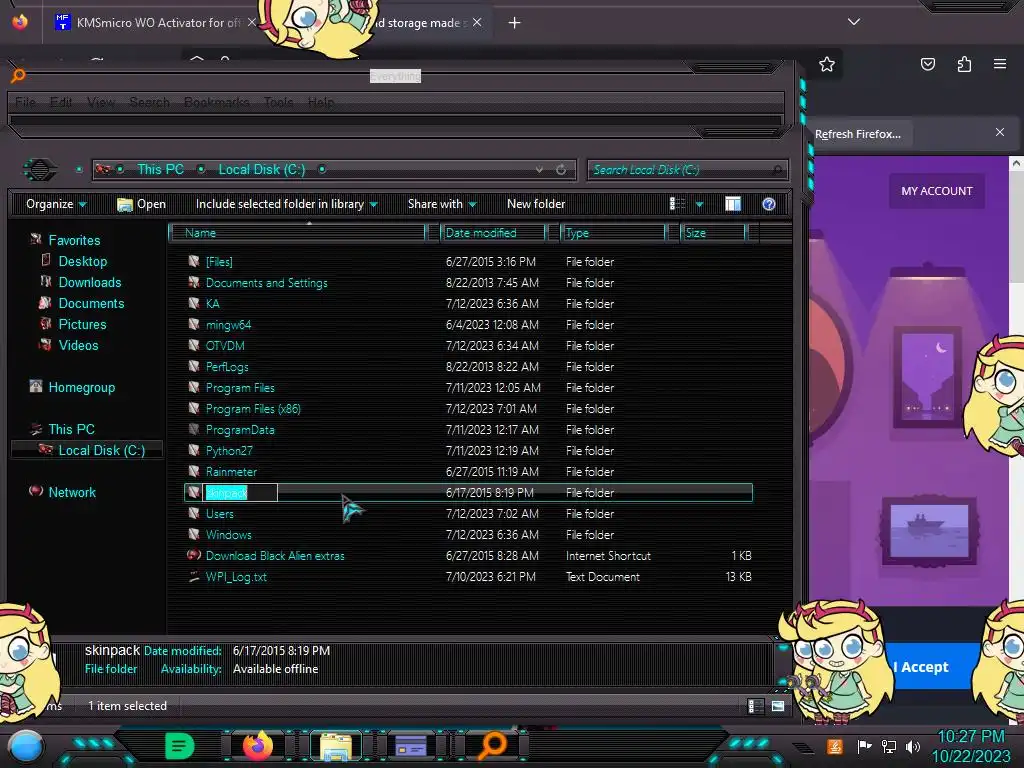The height and width of the screenshot is (768, 1024).
Task: Open Firefox hamburger application menu
Action: [x=1000, y=64]
